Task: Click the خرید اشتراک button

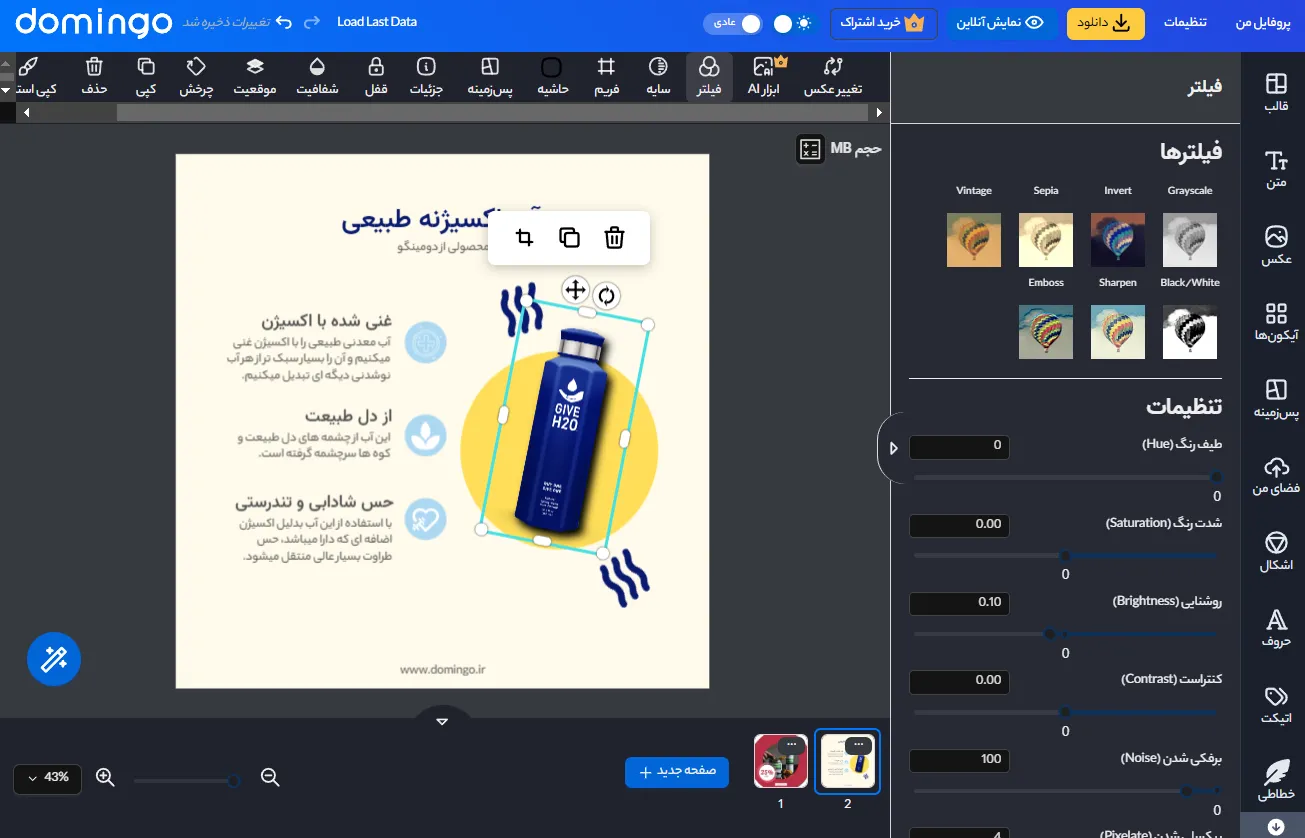Action: [x=883, y=23]
